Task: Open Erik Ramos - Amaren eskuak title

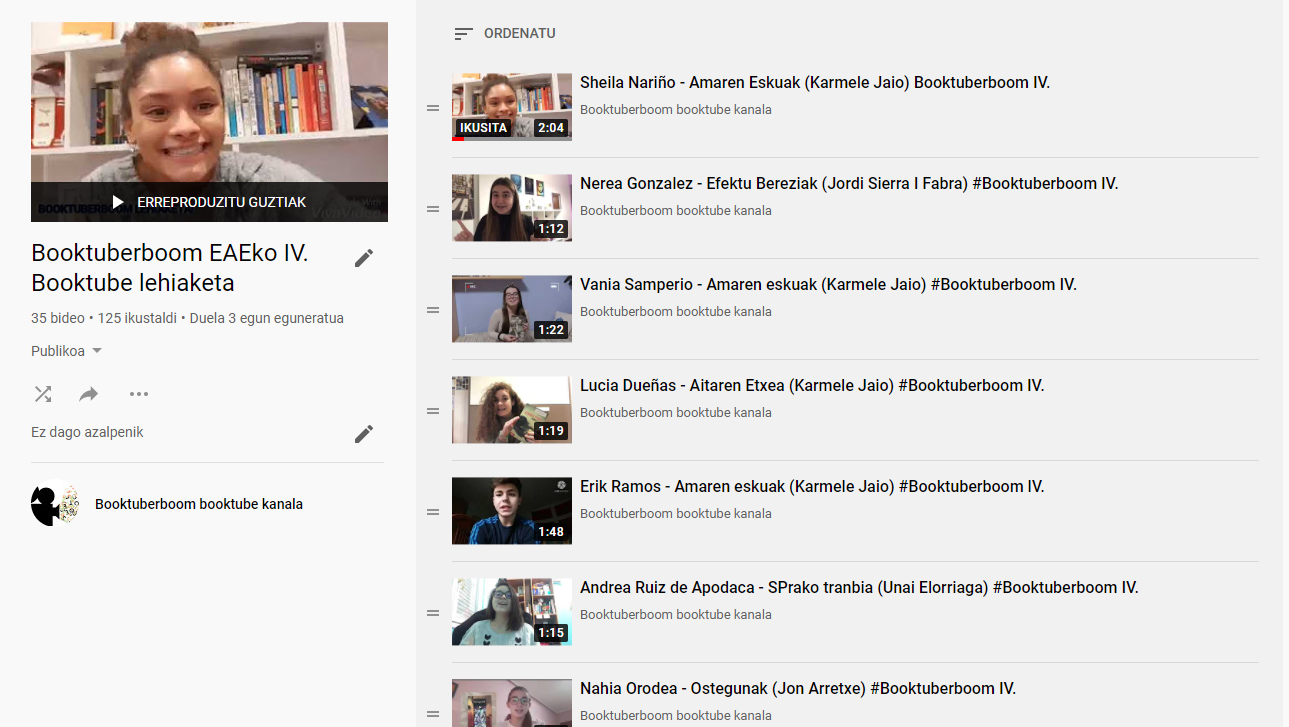Action: pos(812,487)
